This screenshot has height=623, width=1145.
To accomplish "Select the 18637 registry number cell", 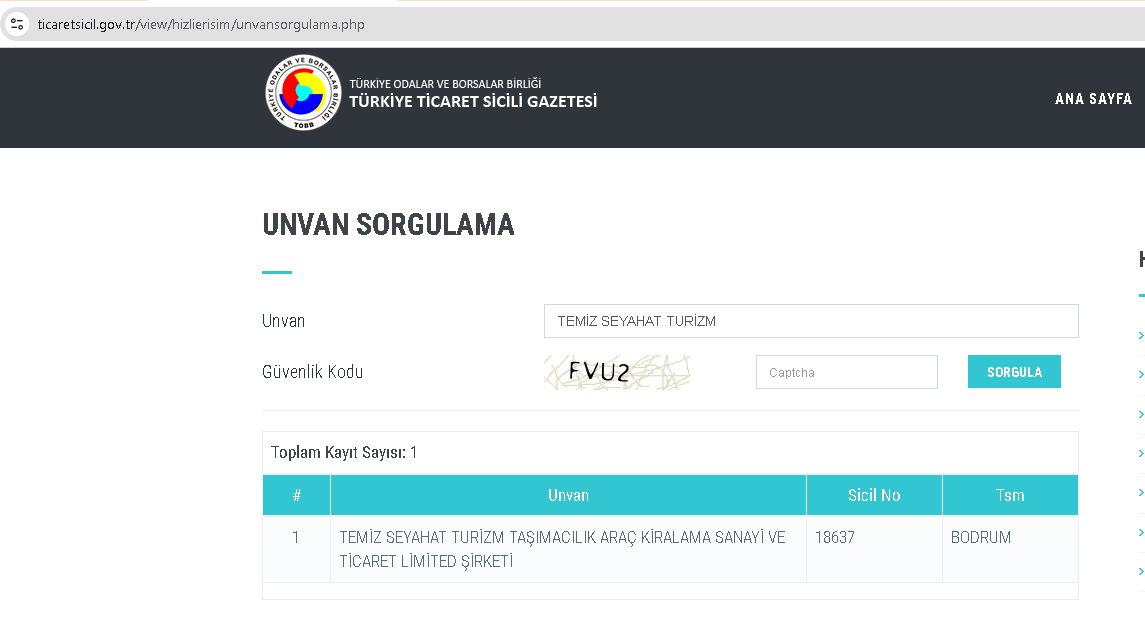I will [x=874, y=549].
